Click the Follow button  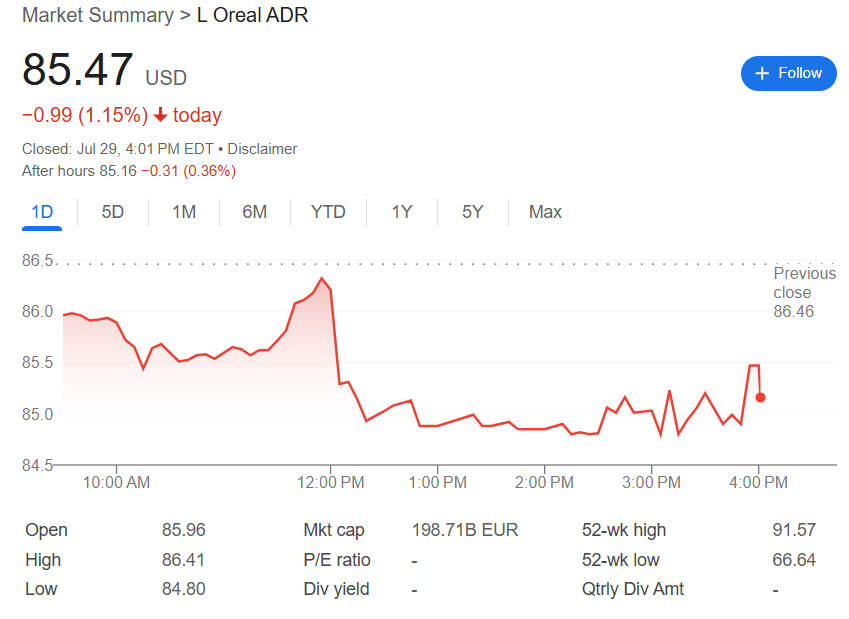(x=788, y=73)
